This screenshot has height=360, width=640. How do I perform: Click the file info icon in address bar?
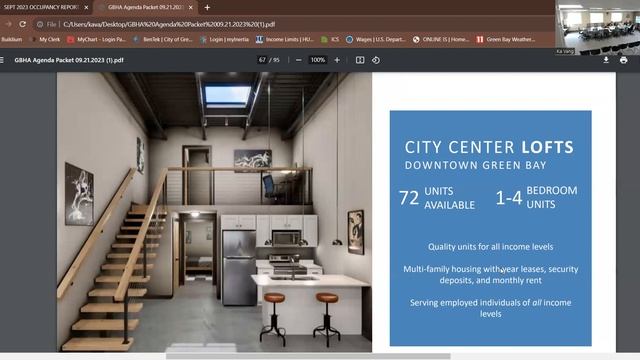tap(40, 24)
